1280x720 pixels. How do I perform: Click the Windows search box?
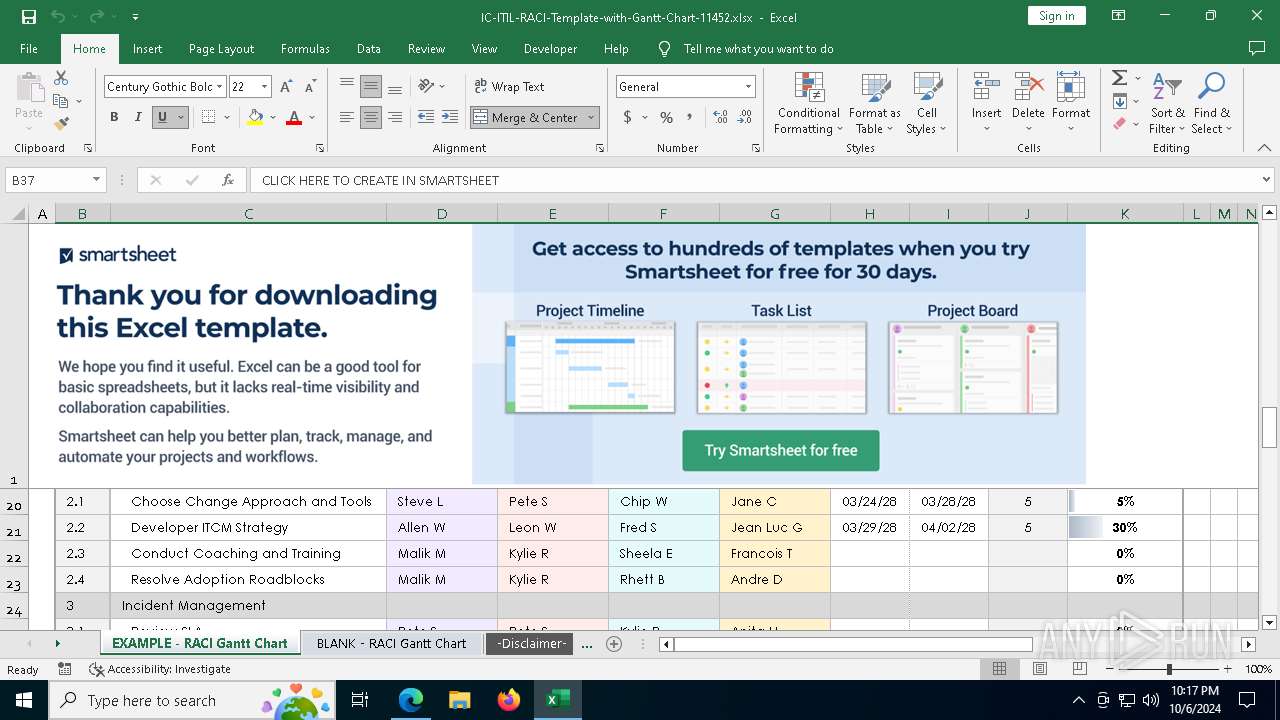point(194,700)
